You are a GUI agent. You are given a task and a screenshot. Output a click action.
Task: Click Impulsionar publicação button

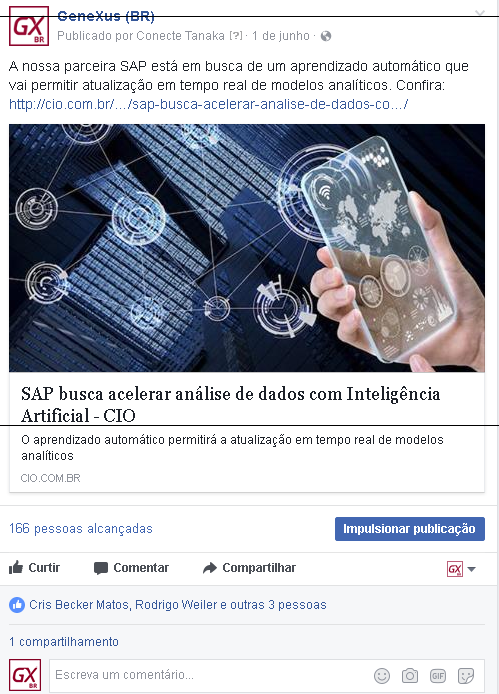tap(410, 529)
